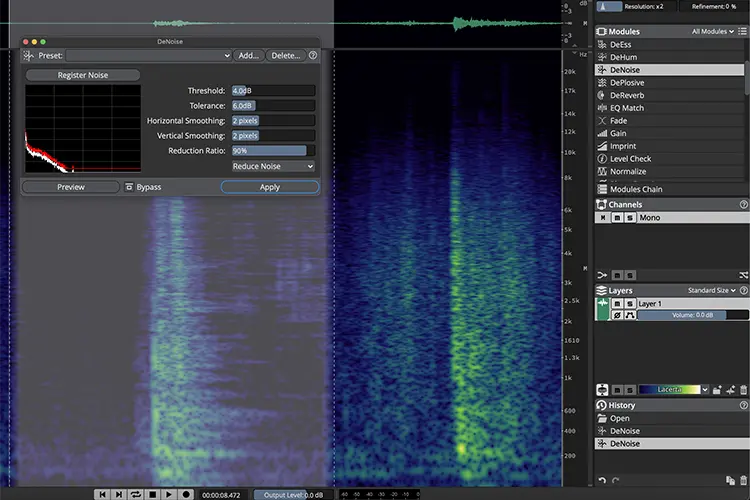This screenshot has height=500, width=750.
Task: Click the record button in transport bar
Action: click(186, 494)
